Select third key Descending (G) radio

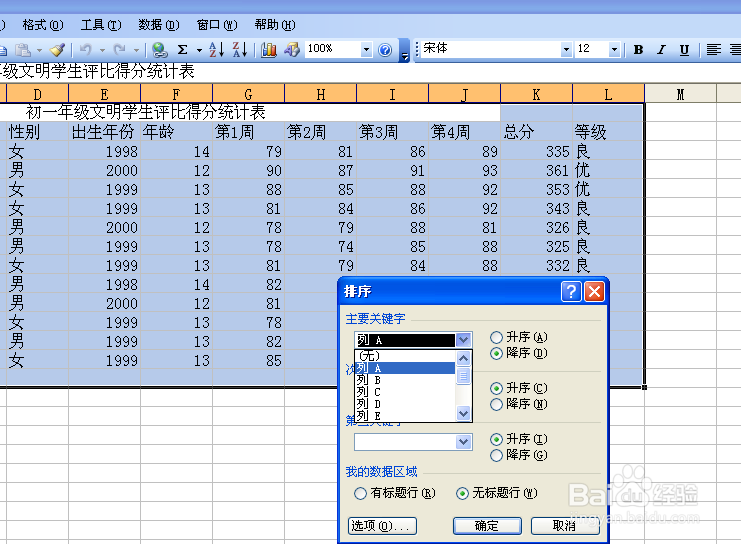click(x=496, y=456)
